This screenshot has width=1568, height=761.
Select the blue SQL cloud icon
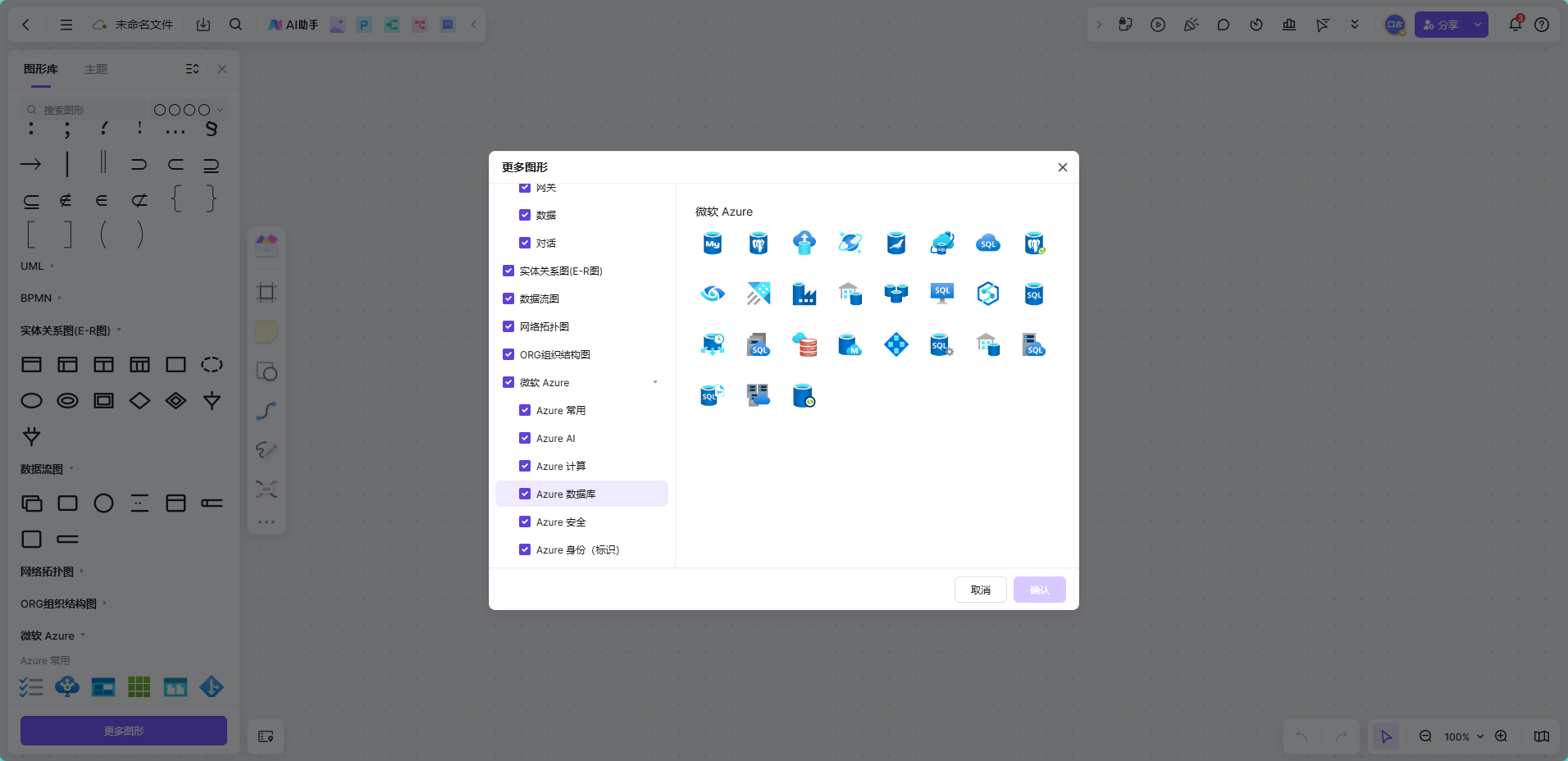987,243
